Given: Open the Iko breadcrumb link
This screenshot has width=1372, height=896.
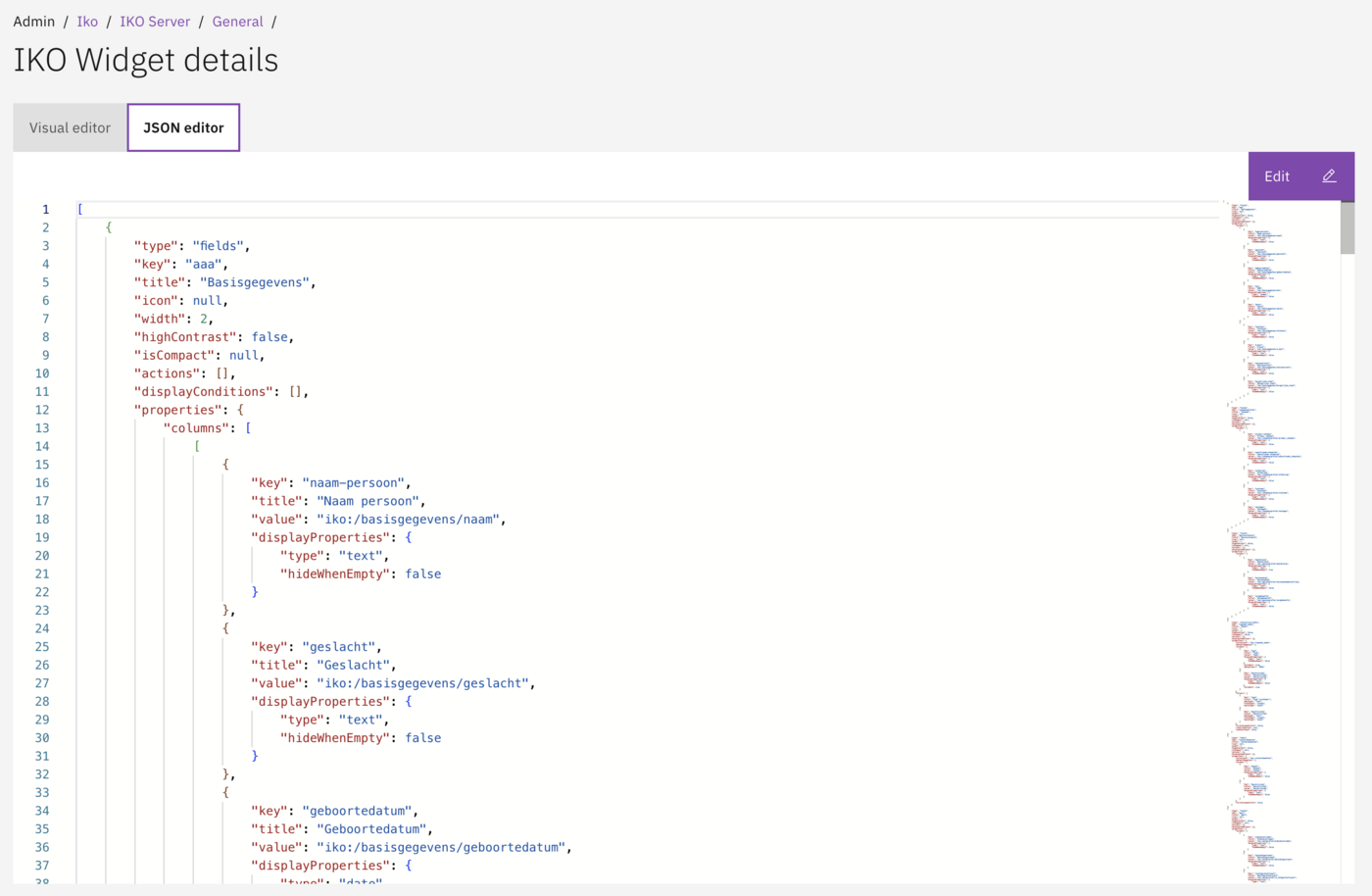Looking at the screenshot, I should 87,21.
